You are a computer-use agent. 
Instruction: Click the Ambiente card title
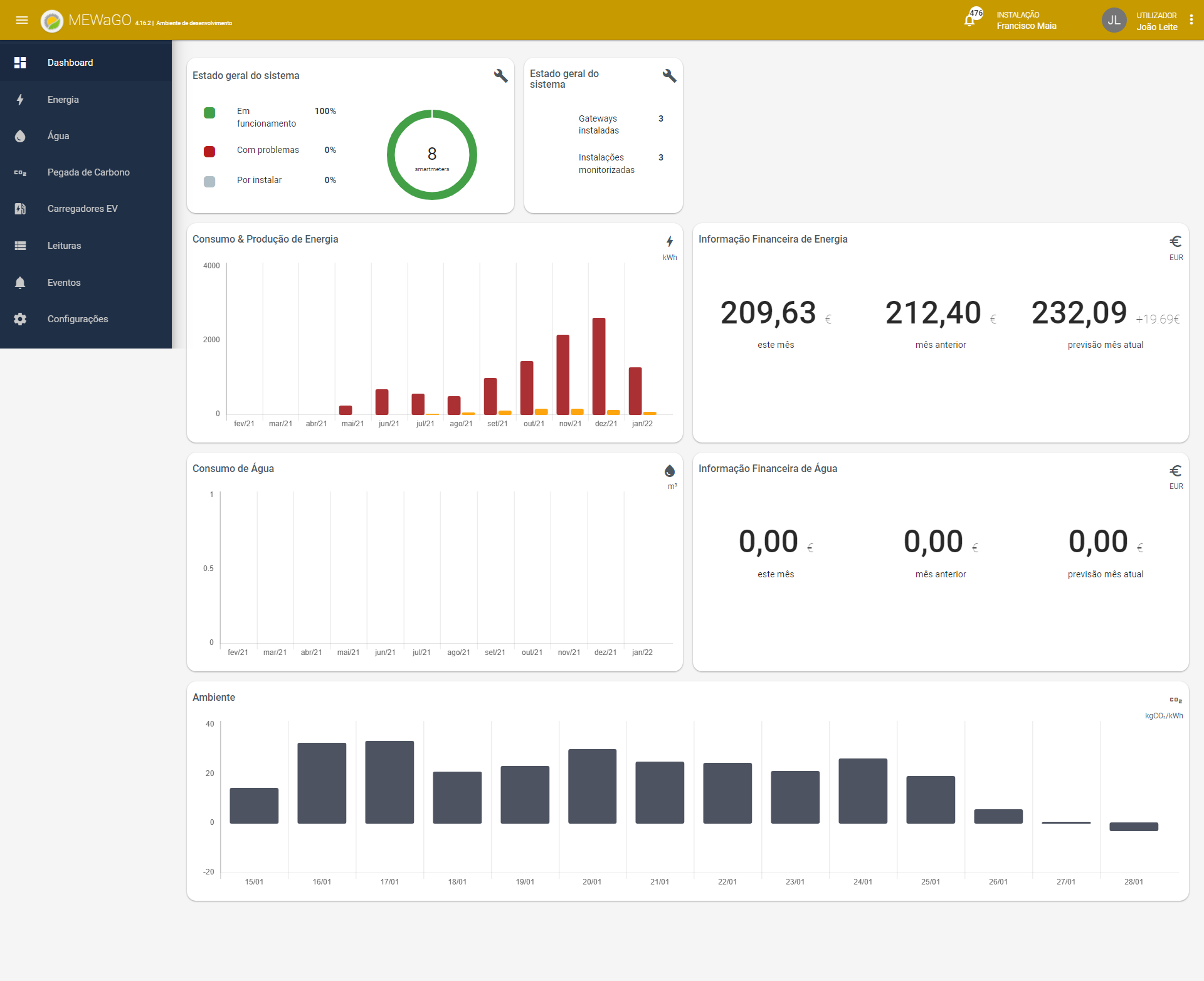click(214, 698)
